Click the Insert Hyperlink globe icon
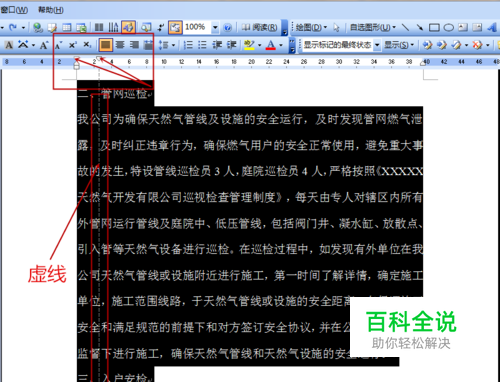This screenshot has height=382, width=500. (38, 27)
